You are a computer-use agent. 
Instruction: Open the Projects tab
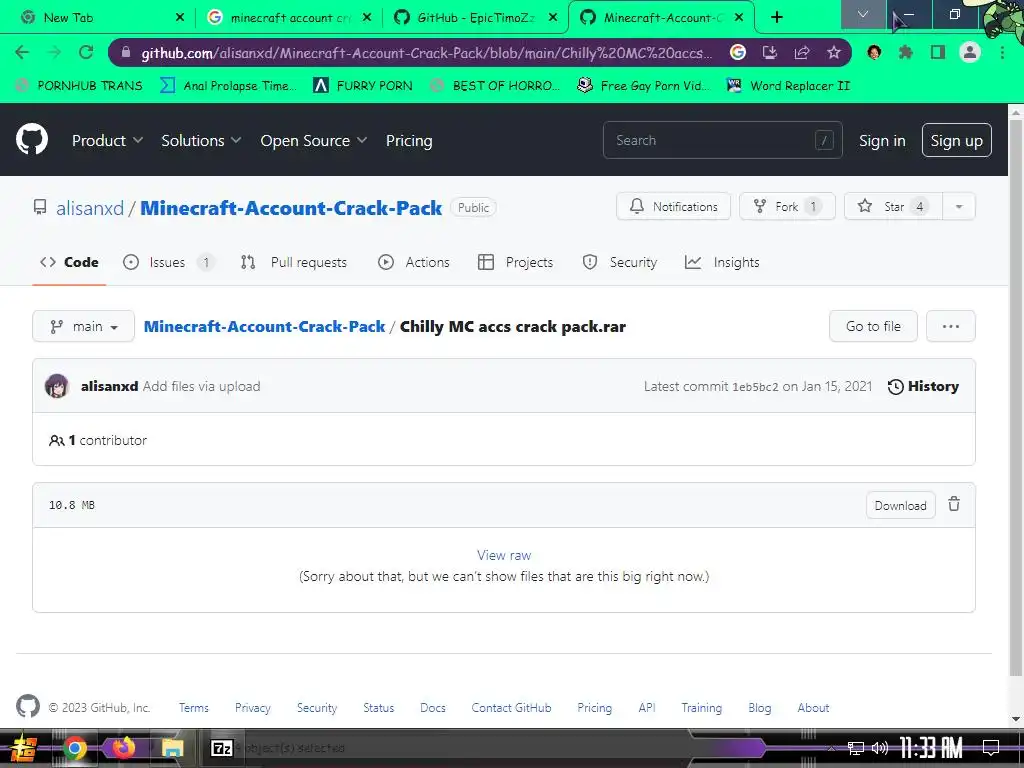click(x=516, y=262)
